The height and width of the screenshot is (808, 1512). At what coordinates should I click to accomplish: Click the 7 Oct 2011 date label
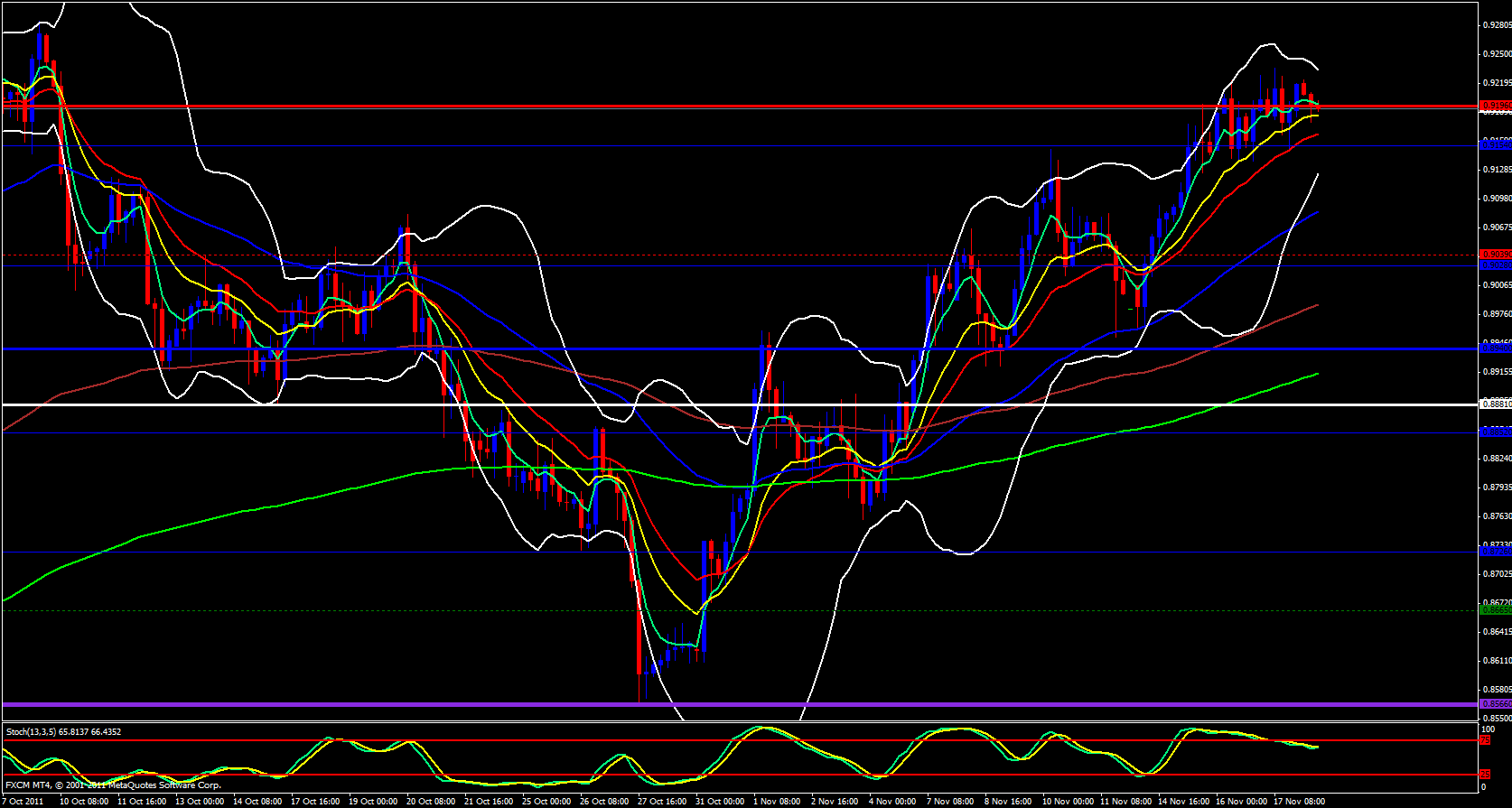(23, 801)
